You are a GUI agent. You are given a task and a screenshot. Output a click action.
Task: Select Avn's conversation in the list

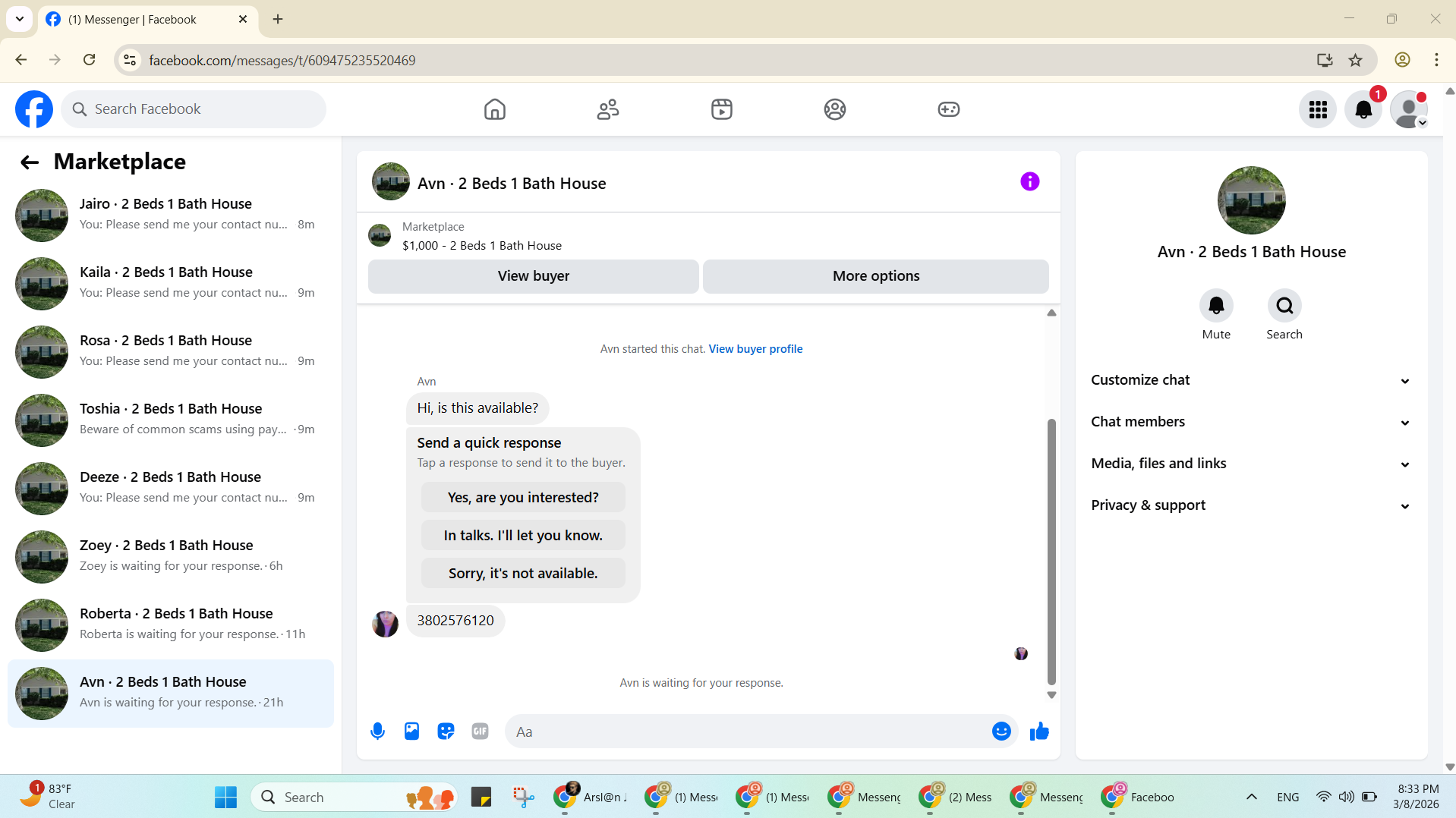(171, 693)
